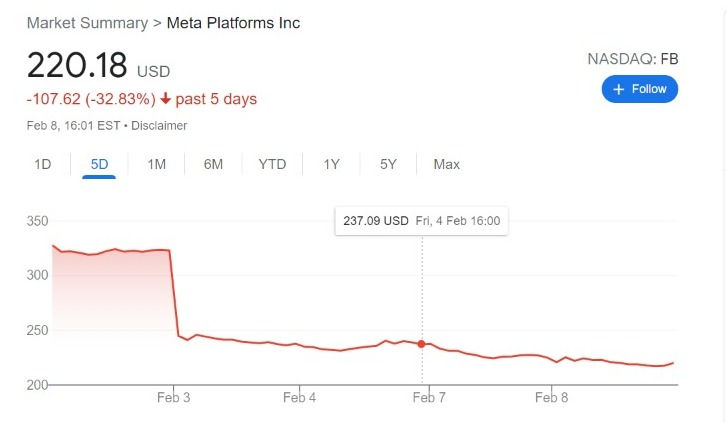The image size is (727, 423).
Task: Open the YTD range tab
Action: (x=272, y=164)
